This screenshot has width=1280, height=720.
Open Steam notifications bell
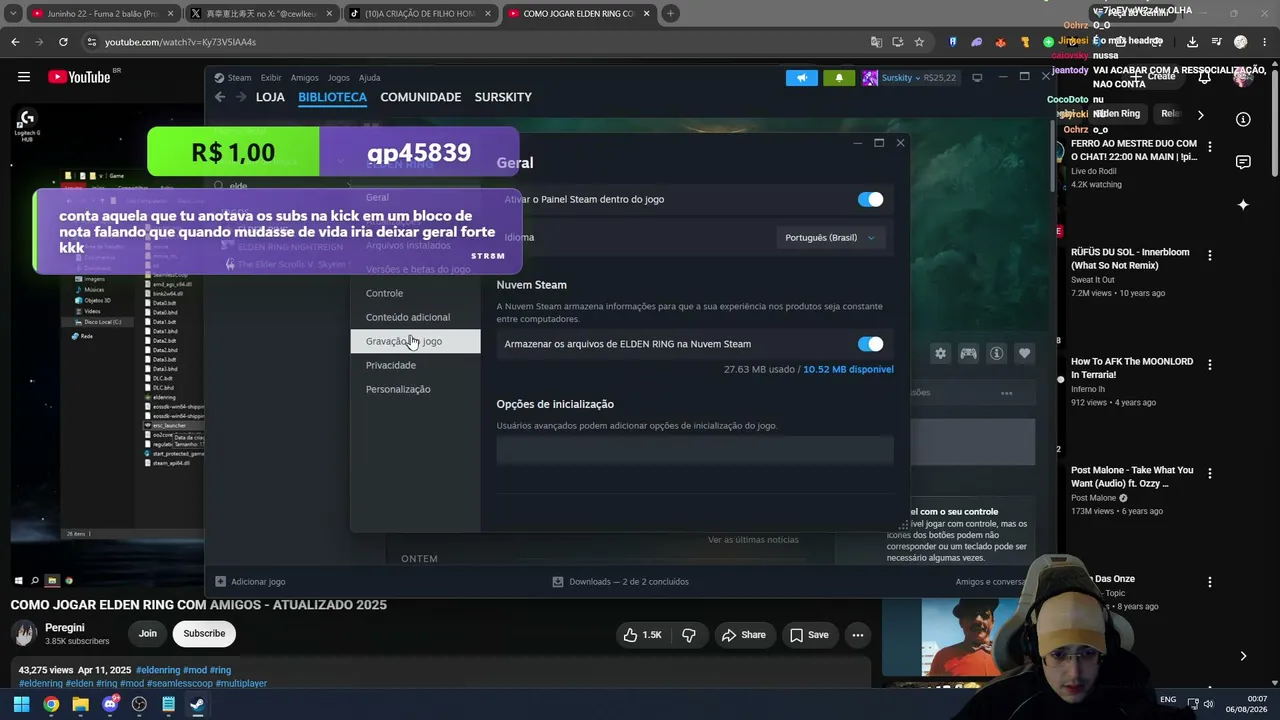coord(839,77)
